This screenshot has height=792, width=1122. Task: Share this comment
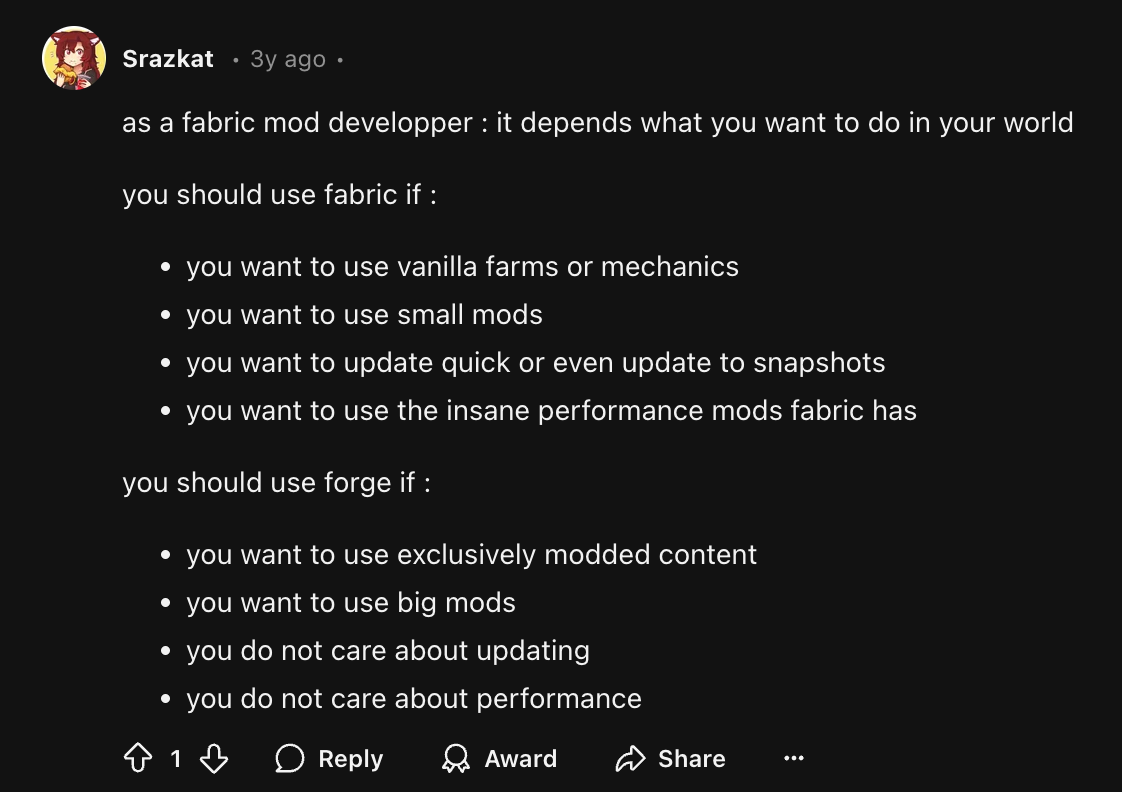coord(670,759)
